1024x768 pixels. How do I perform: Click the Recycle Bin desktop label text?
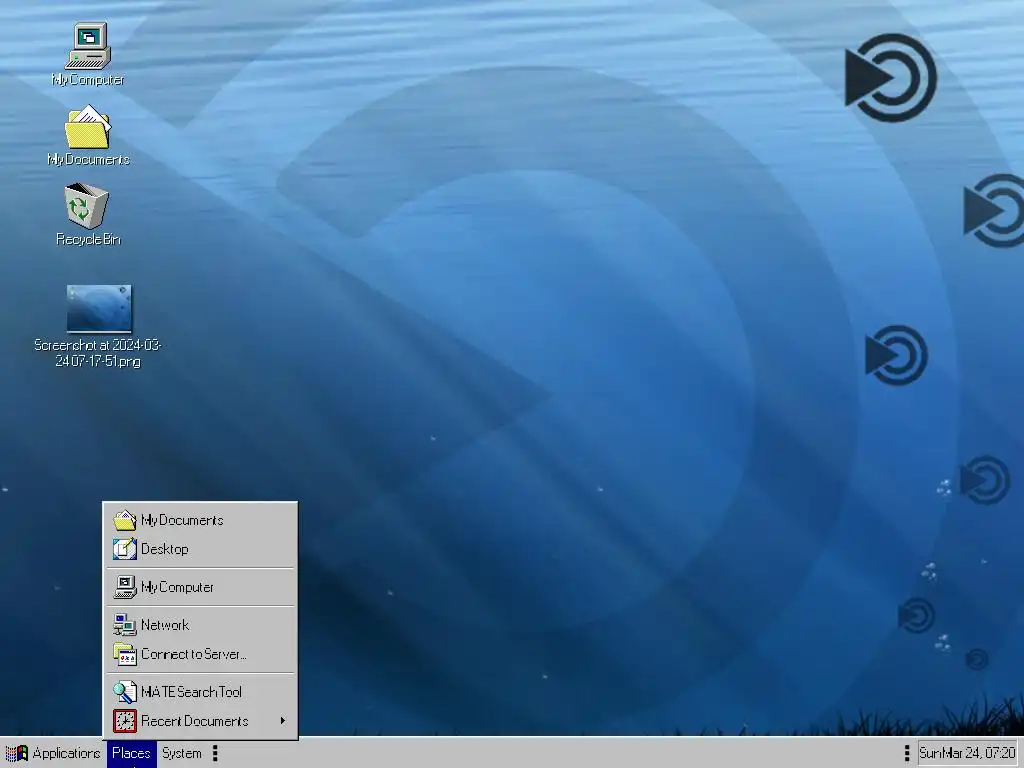pyautogui.click(x=88, y=239)
